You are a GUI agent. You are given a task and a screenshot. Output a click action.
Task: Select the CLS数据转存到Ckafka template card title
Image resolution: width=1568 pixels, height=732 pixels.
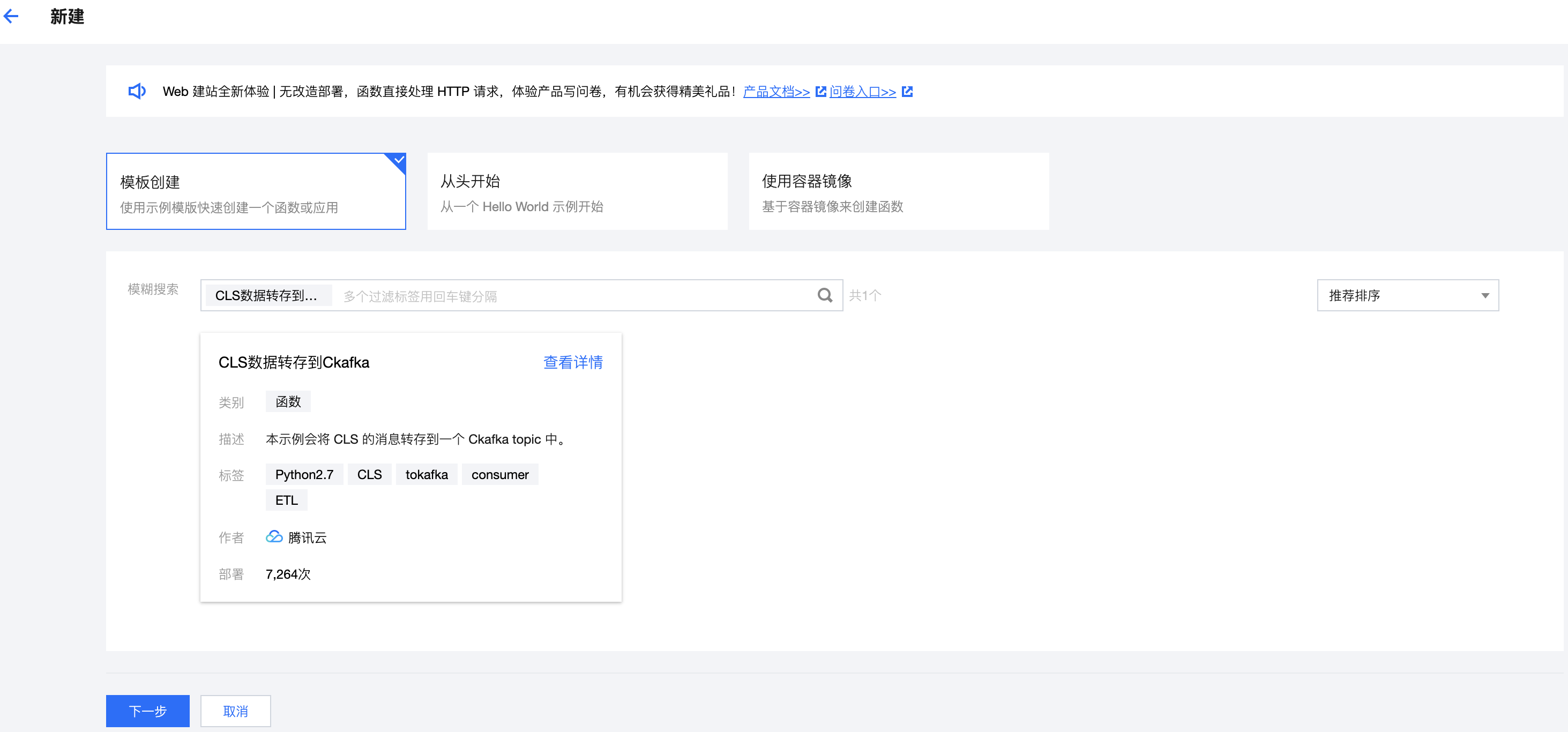294,362
